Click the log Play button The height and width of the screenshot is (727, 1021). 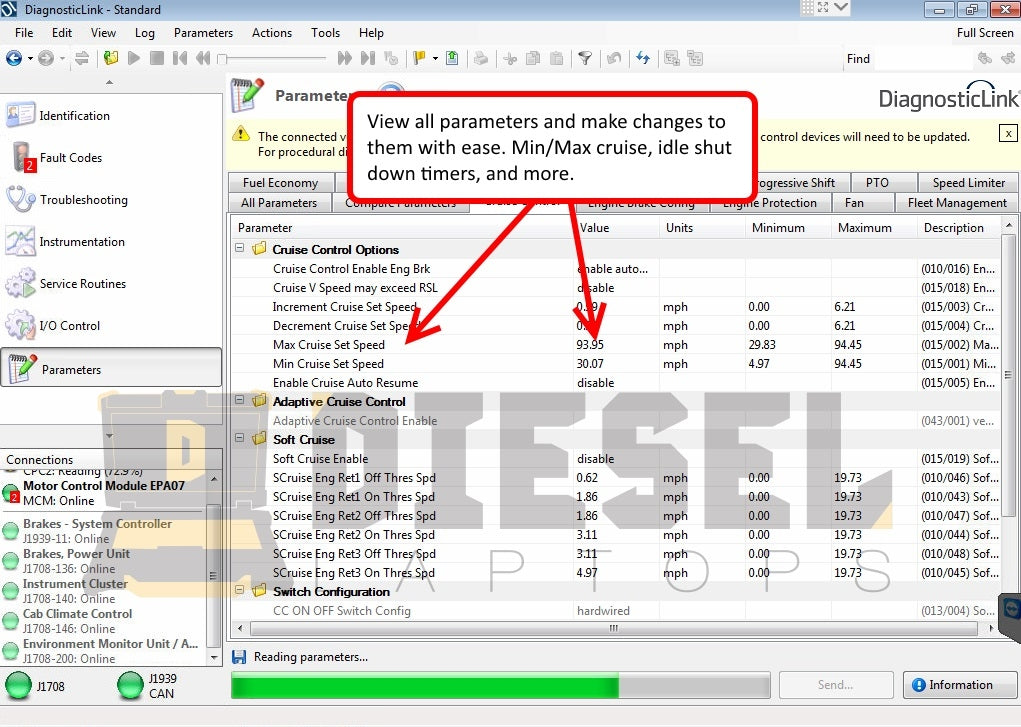134,59
